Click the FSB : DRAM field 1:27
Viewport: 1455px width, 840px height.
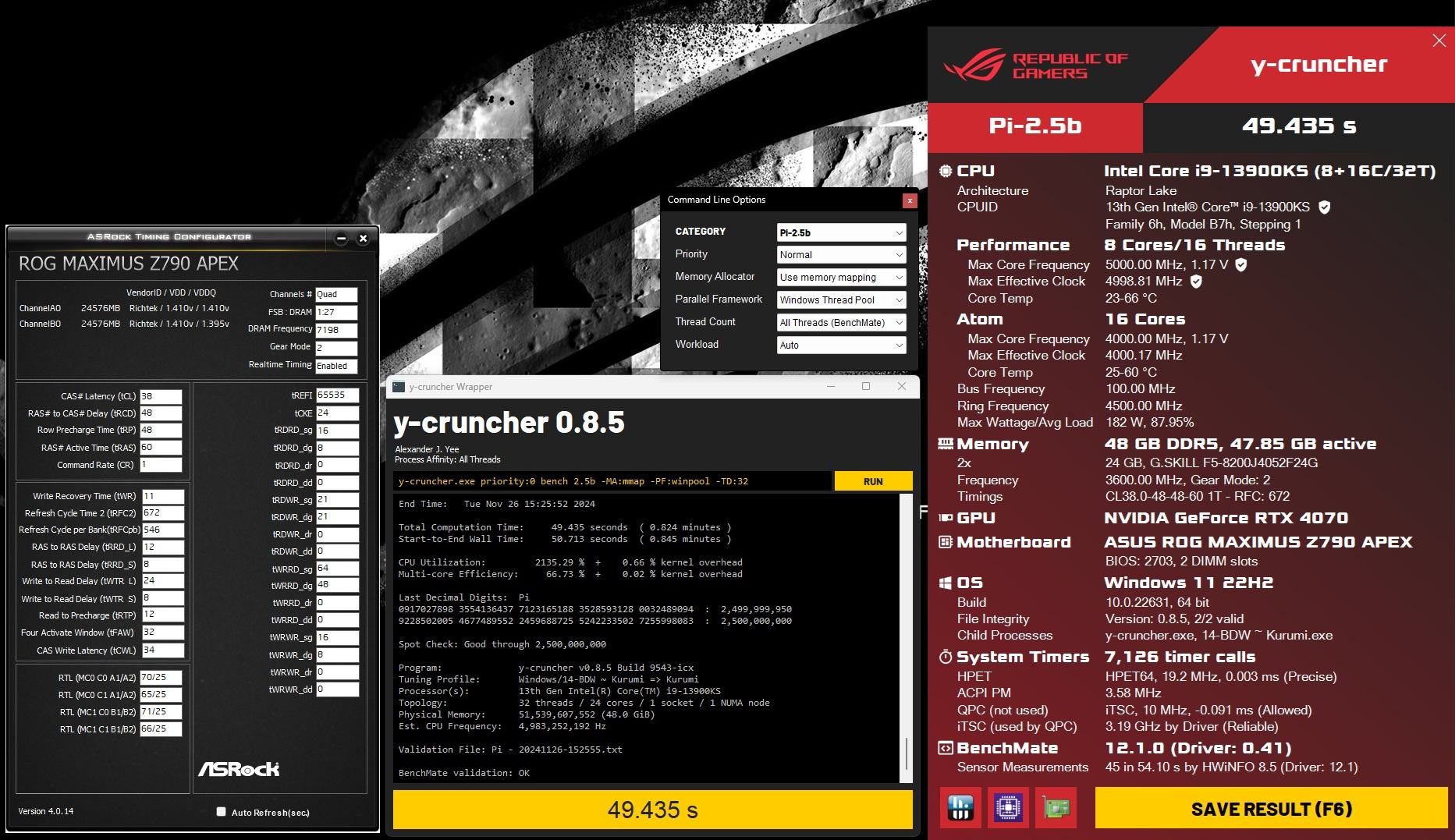[336, 313]
